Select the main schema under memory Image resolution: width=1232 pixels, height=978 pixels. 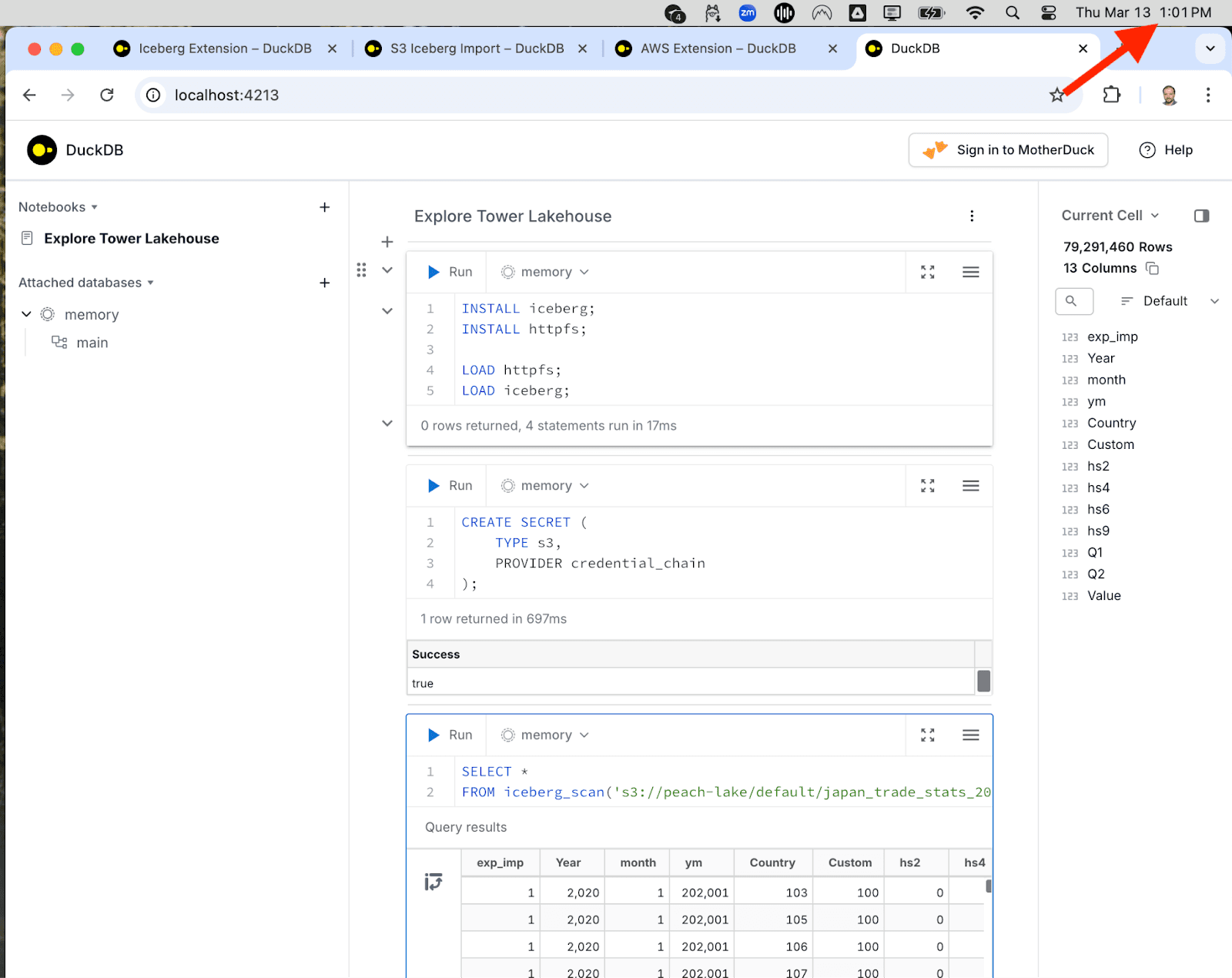pos(92,343)
